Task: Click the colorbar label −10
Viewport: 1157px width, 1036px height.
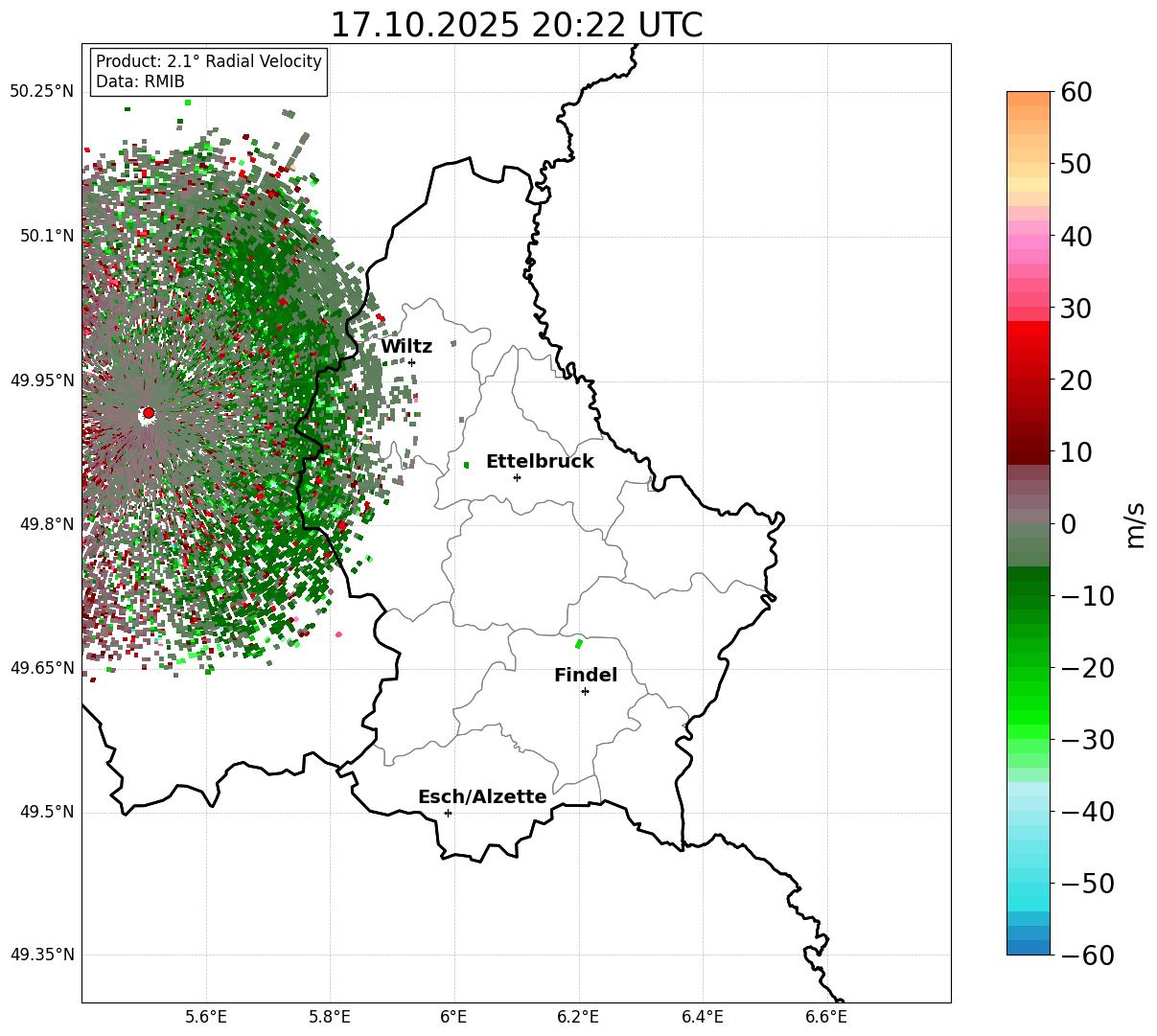Action: [1087, 596]
